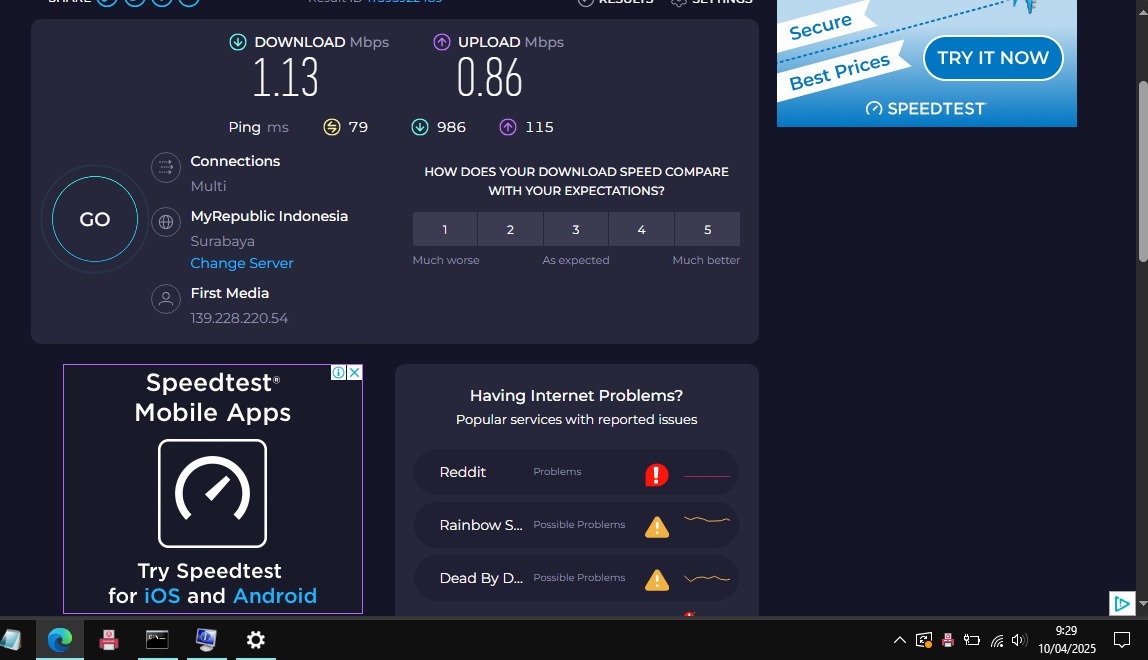This screenshot has height=660, width=1148.
Task: Click the Windows Update tray icon
Action: pos(924,640)
